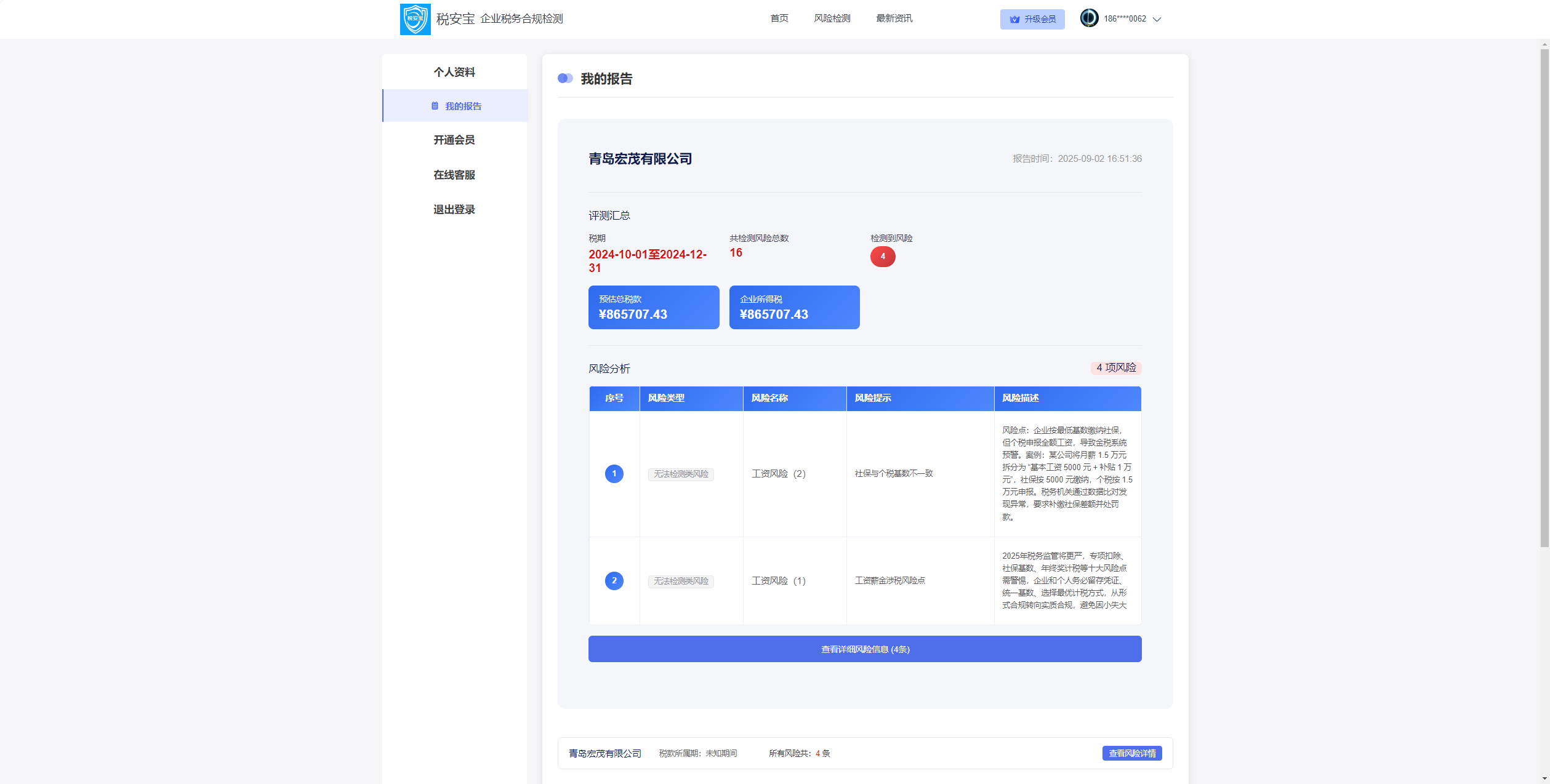Click the number 1 row badge
1550x784 pixels.
point(614,474)
